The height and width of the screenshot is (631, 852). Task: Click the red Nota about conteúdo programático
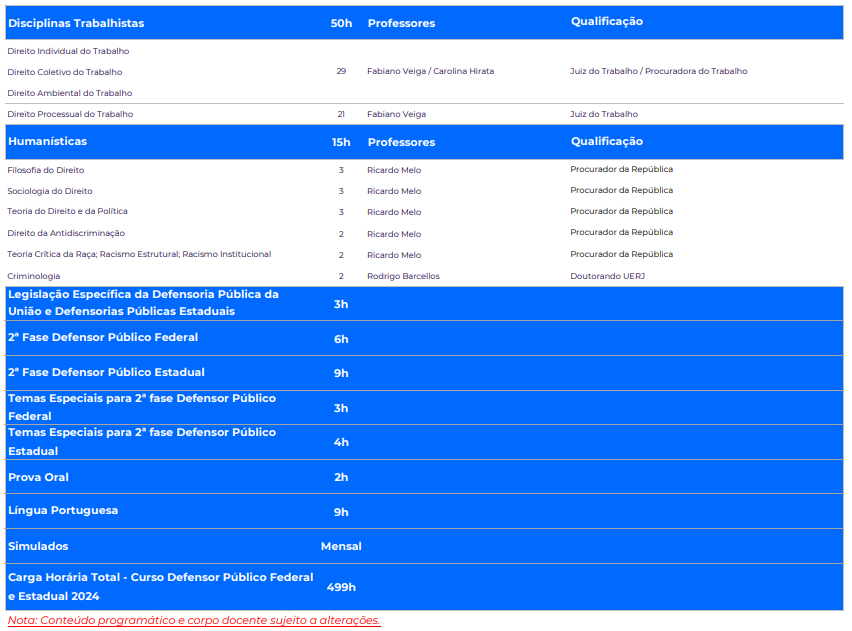pos(194,620)
